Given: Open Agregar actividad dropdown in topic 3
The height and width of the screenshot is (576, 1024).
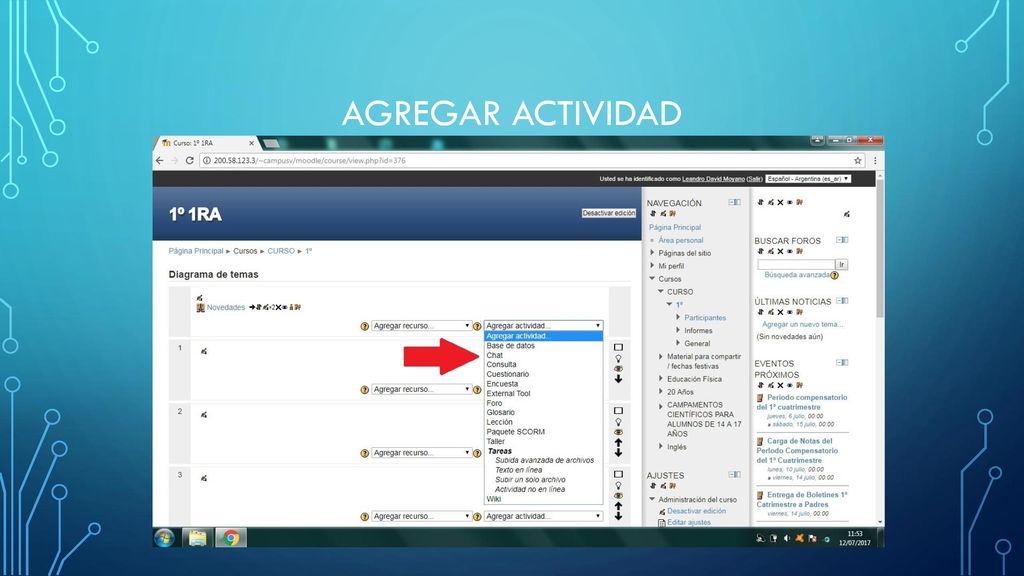Looking at the screenshot, I should tap(543, 516).
